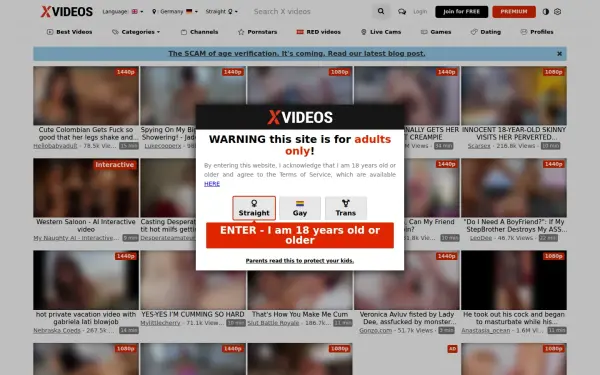
Task: Open the Scarsex uploader link
Action: [479, 146]
